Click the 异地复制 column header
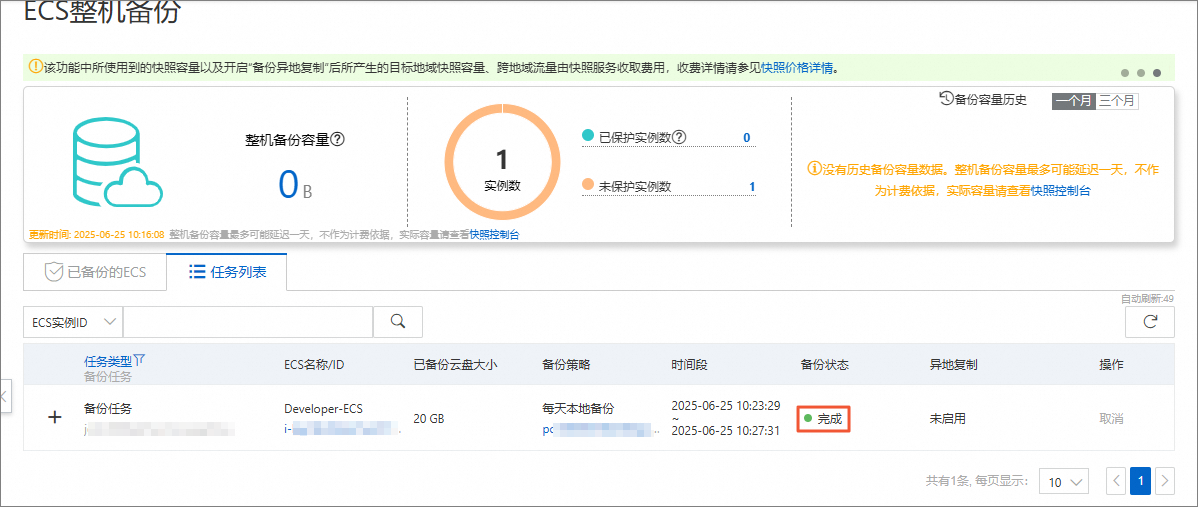Screen dimensions: 1198x507 954,364
